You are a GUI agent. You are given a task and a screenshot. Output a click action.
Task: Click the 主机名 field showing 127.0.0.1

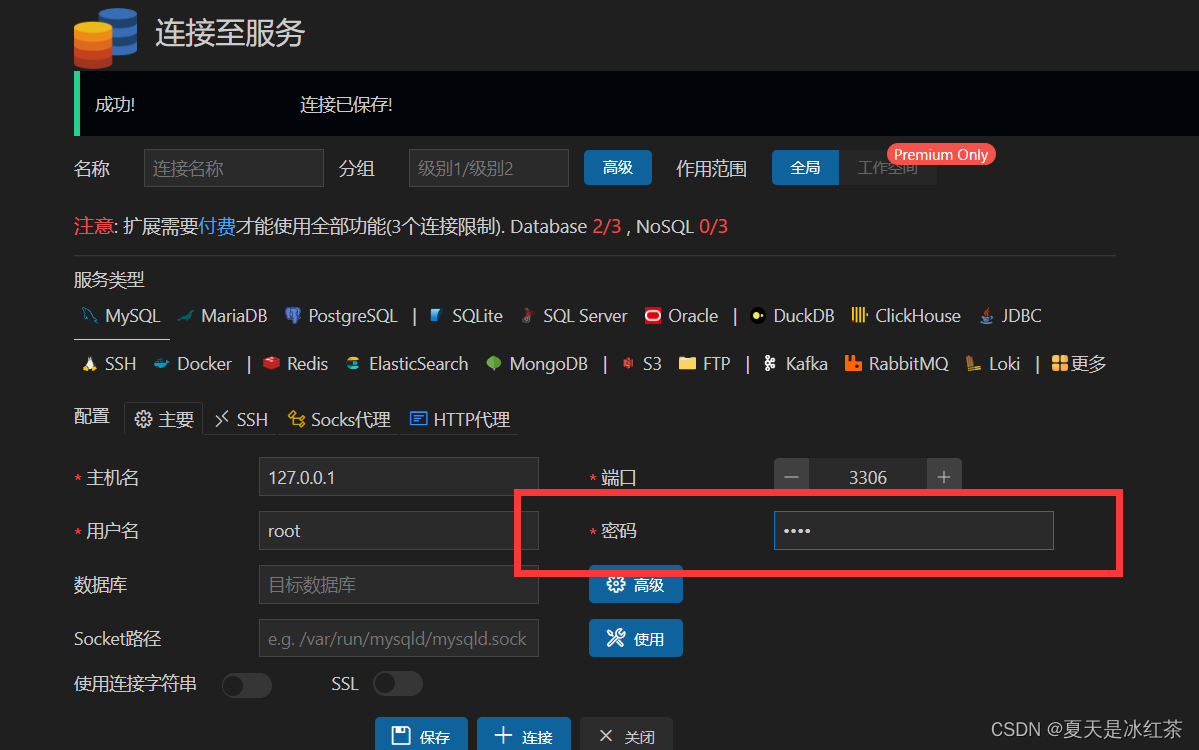[x=398, y=477]
